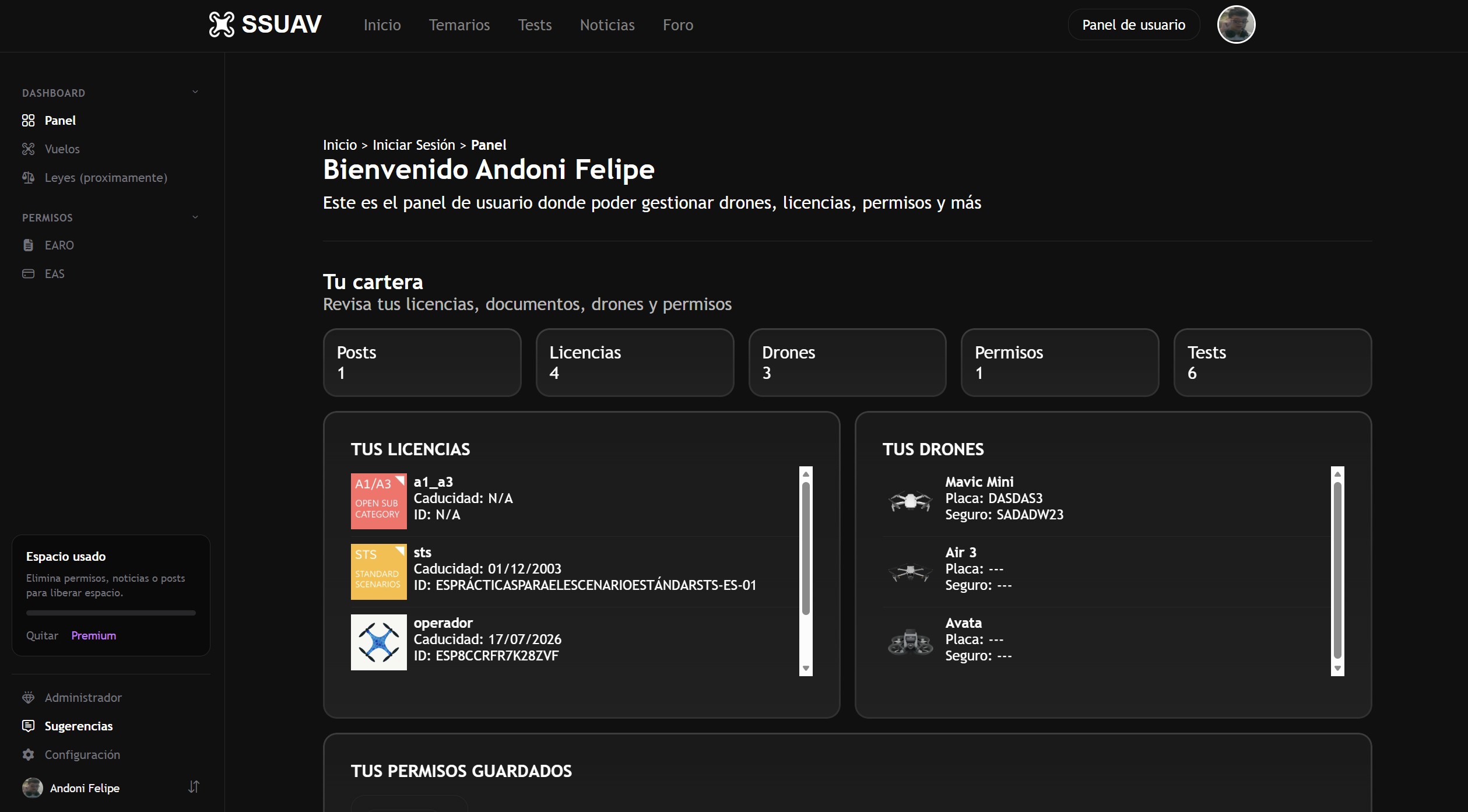Click the Panel grid icon in sidebar
Screen dimensions: 1468x812
coord(28,121)
